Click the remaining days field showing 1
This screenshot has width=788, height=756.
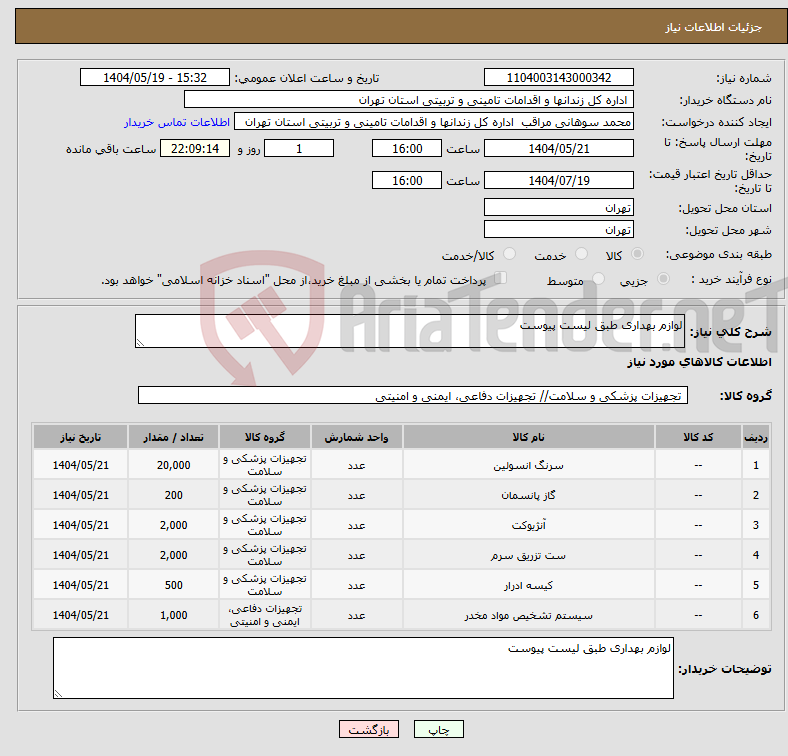click(x=299, y=148)
